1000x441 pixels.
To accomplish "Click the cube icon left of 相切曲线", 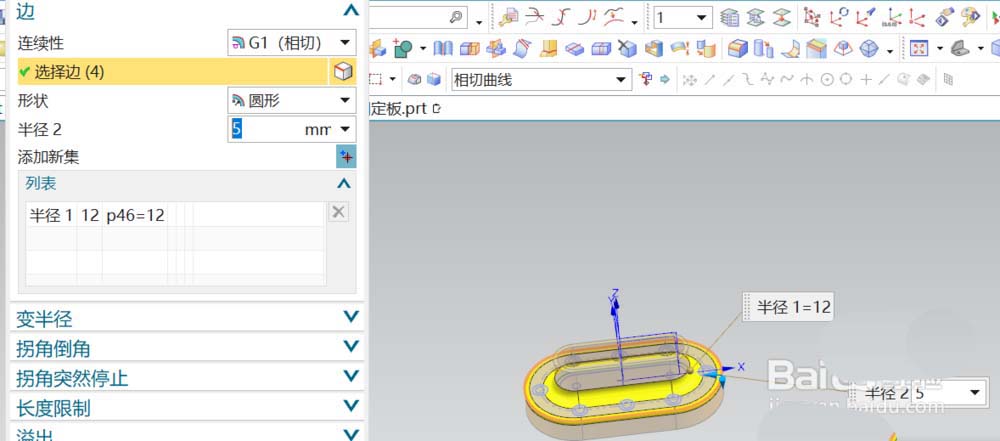I will (x=434, y=79).
